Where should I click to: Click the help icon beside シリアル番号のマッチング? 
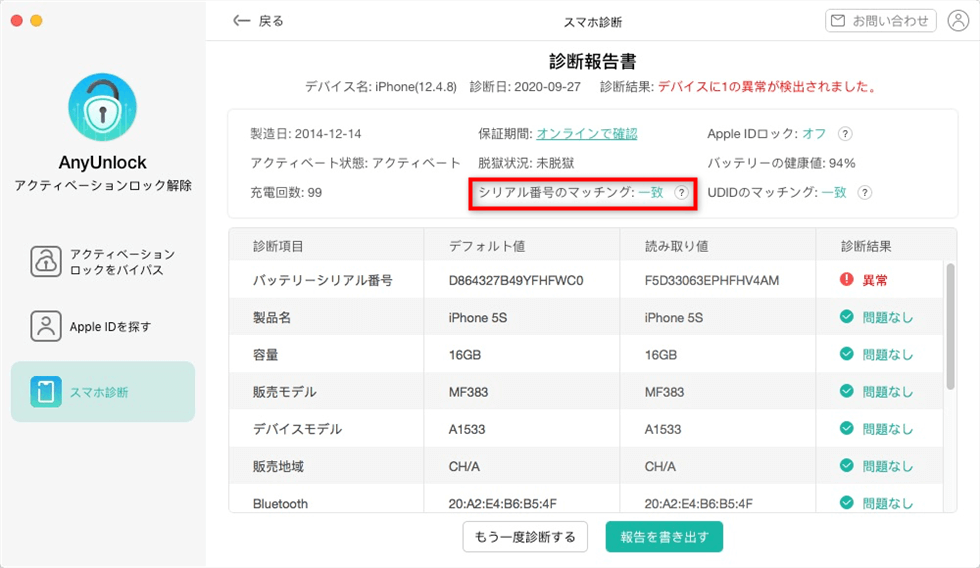click(x=682, y=193)
